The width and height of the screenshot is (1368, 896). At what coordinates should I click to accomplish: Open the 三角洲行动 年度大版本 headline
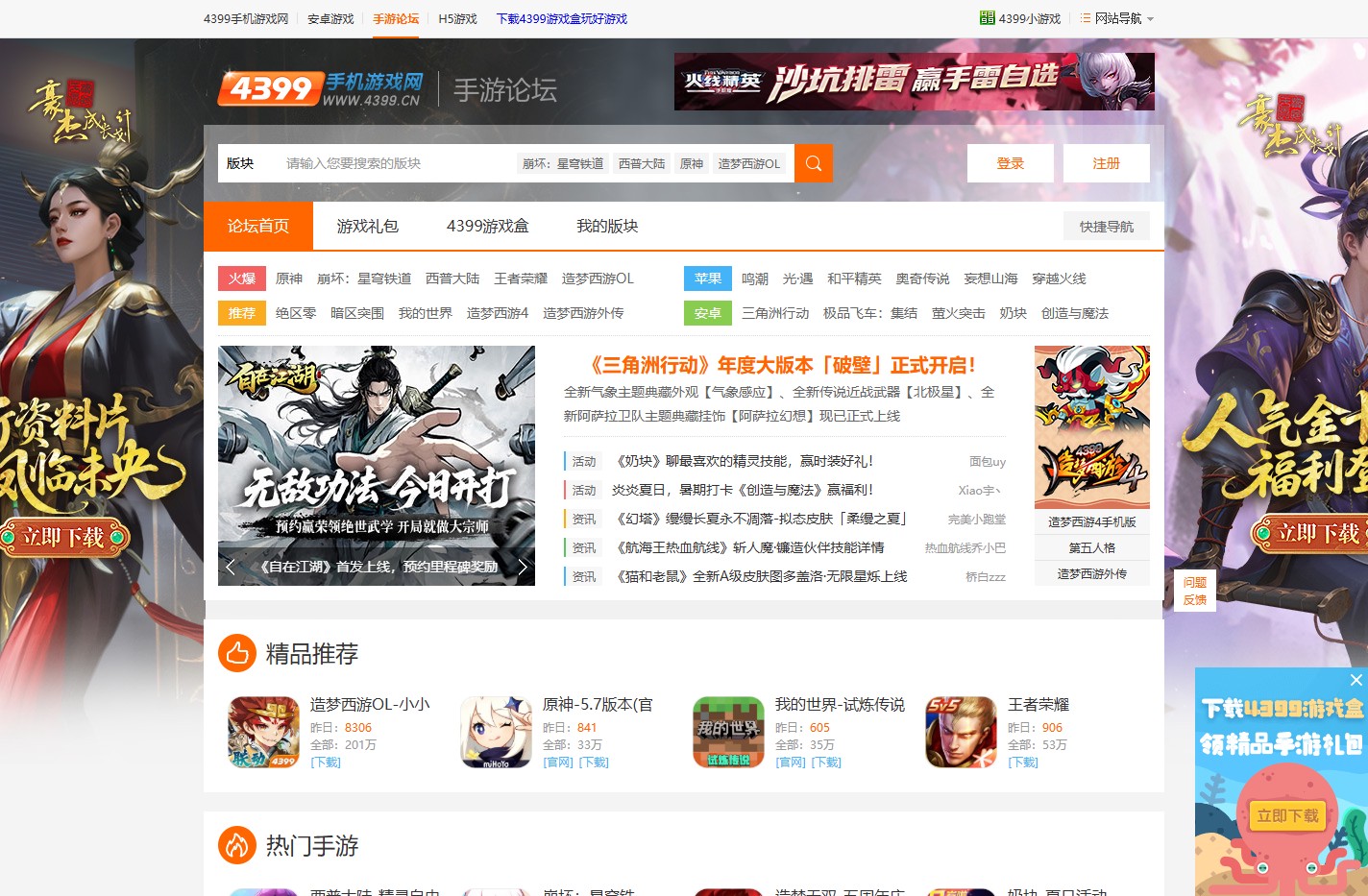784,365
